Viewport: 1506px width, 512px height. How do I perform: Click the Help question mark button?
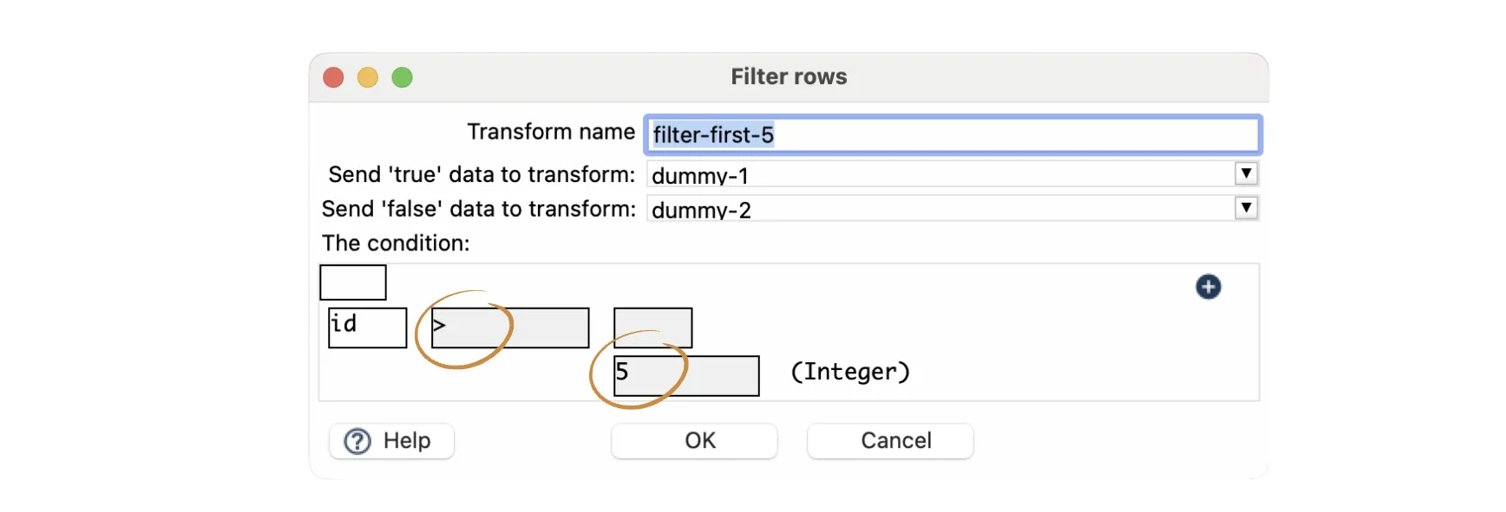[x=391, y=441]
